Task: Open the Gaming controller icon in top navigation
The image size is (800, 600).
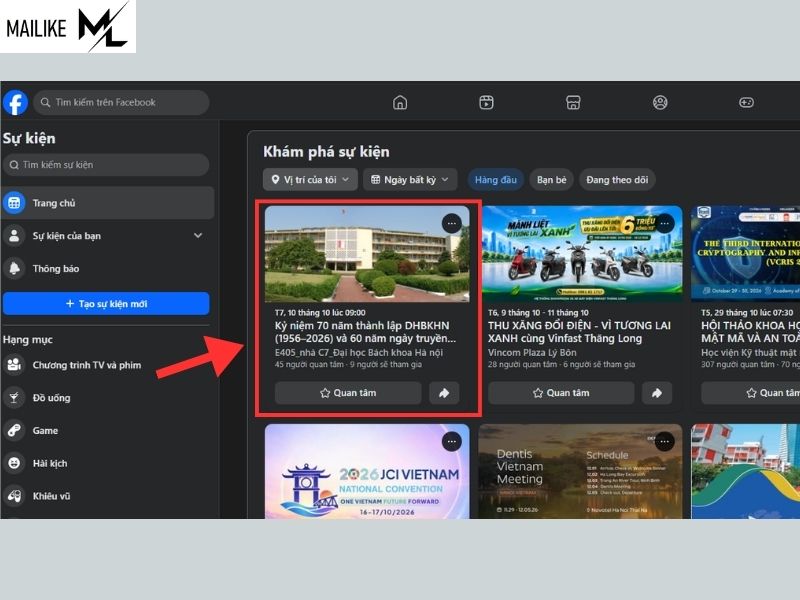Action: [746, 103]
